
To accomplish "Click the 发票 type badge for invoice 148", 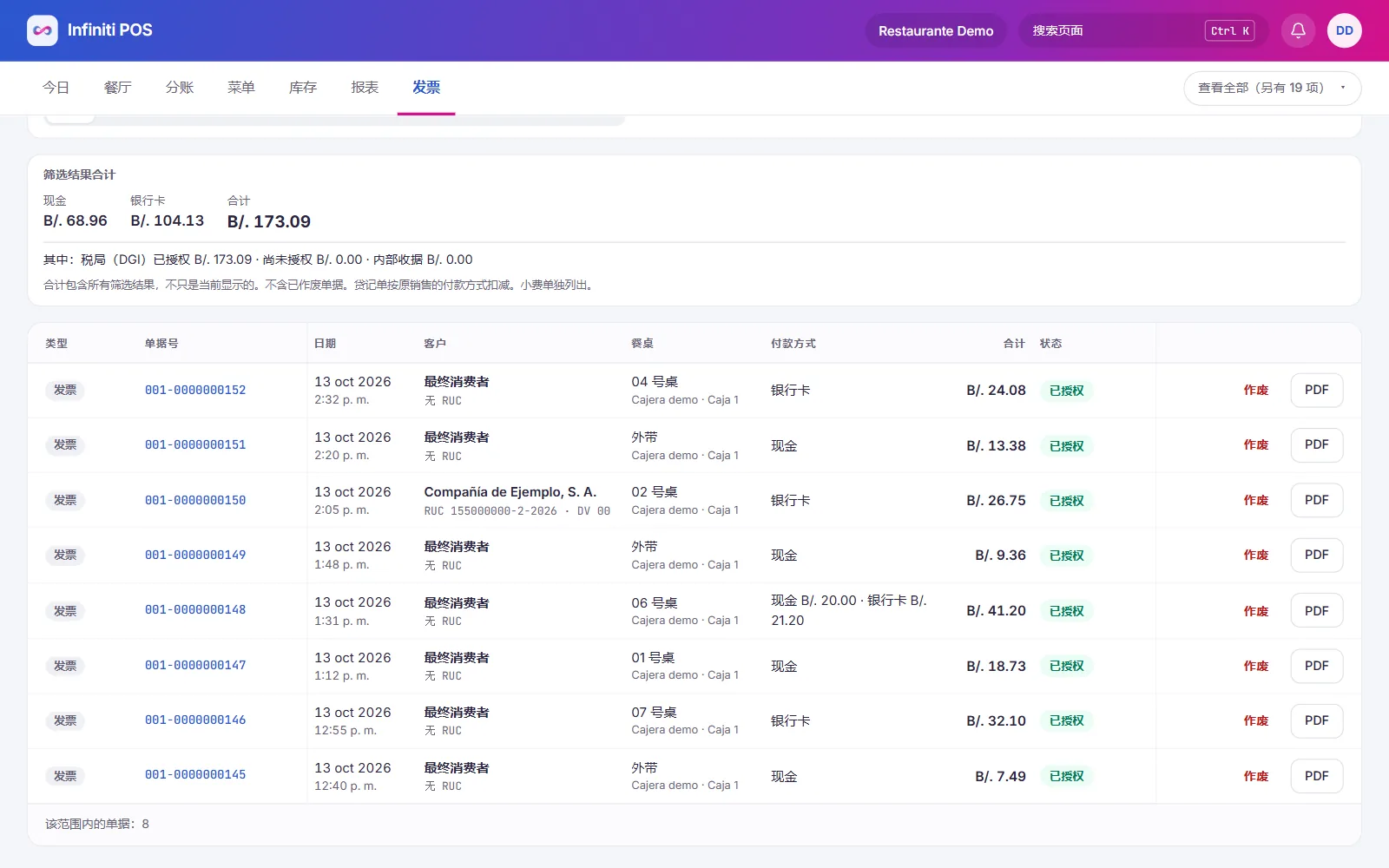I will point(65,611).
